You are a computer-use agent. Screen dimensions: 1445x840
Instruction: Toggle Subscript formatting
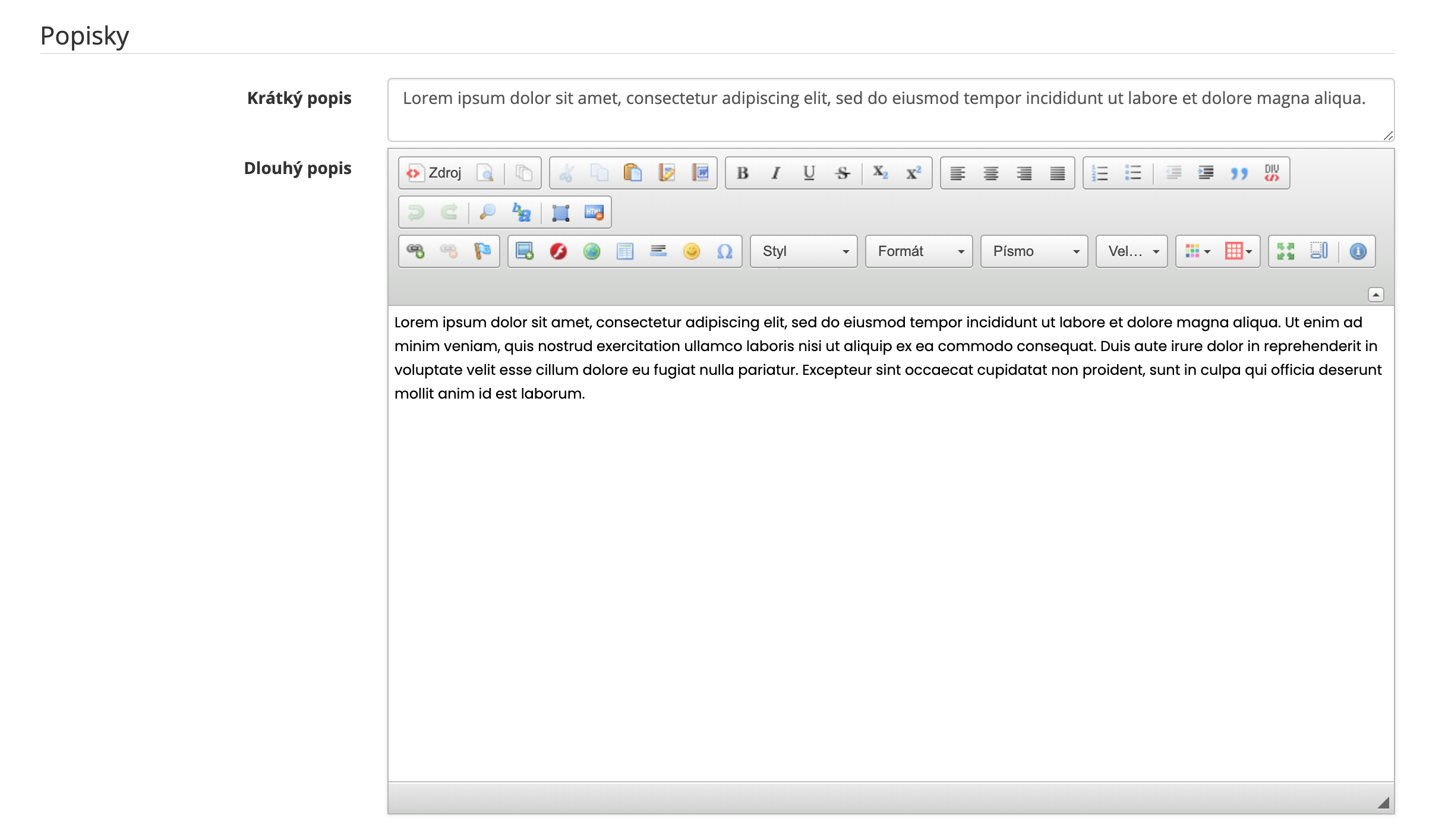pyautogui.click(x=880, y=173)
